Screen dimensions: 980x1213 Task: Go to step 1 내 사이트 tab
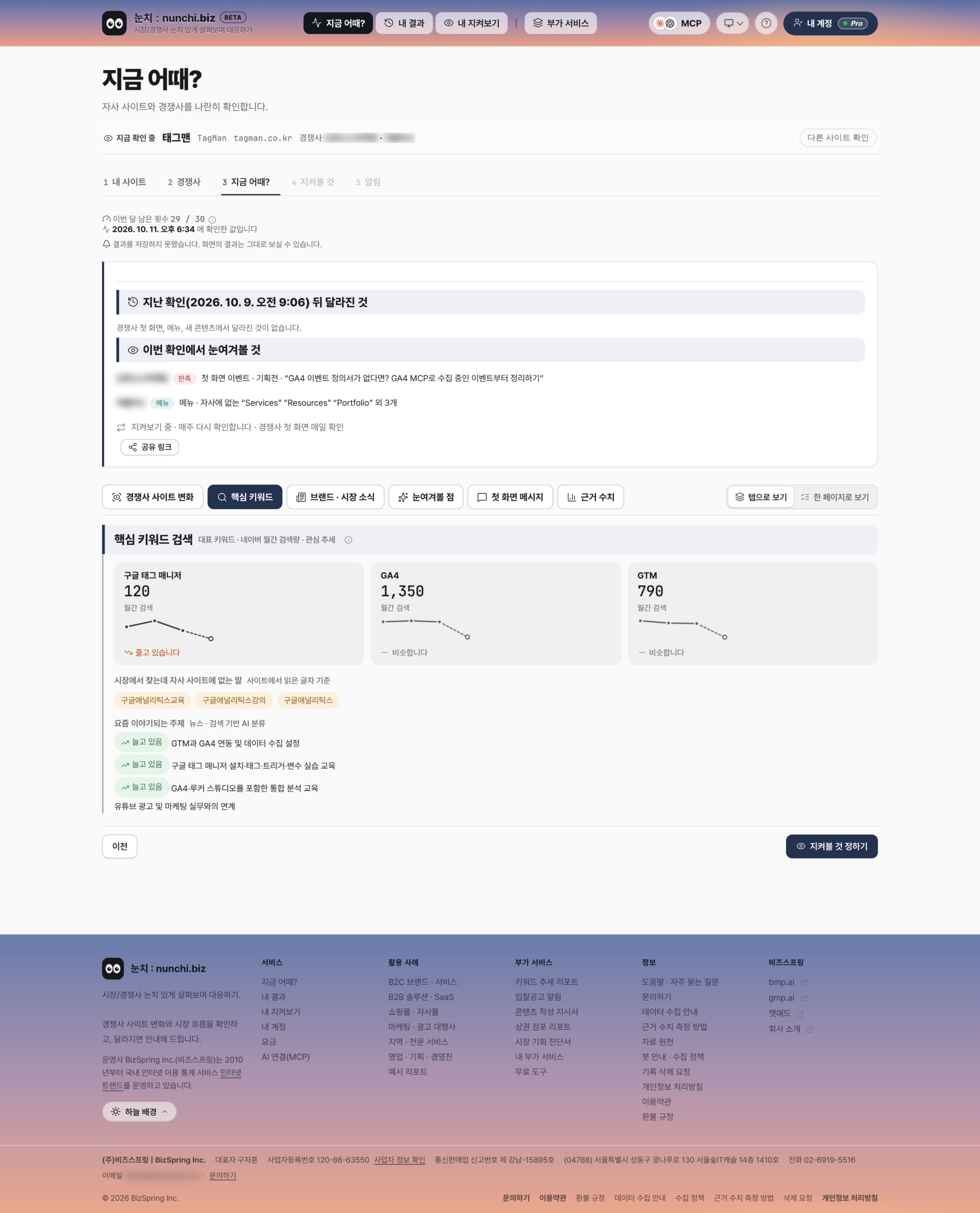tap(125, 182)
